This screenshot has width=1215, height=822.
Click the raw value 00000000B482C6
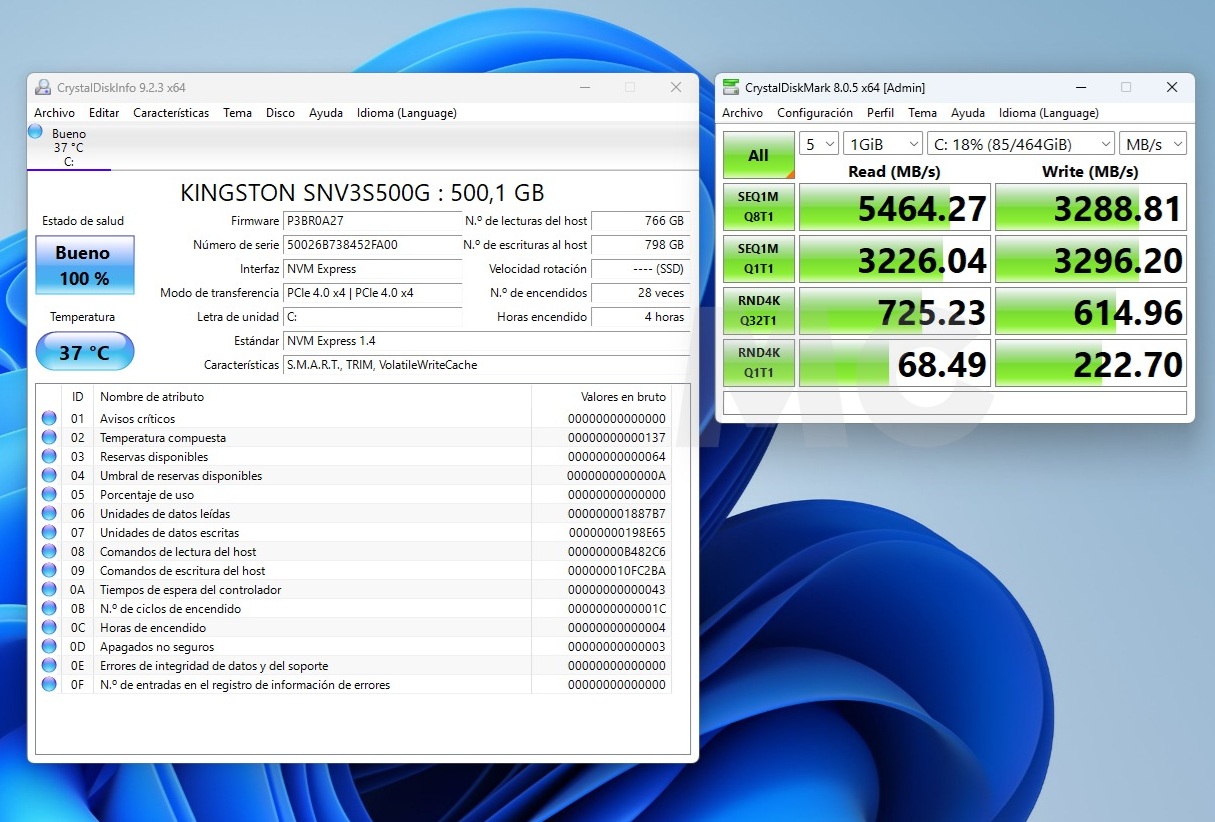[616, 552]
